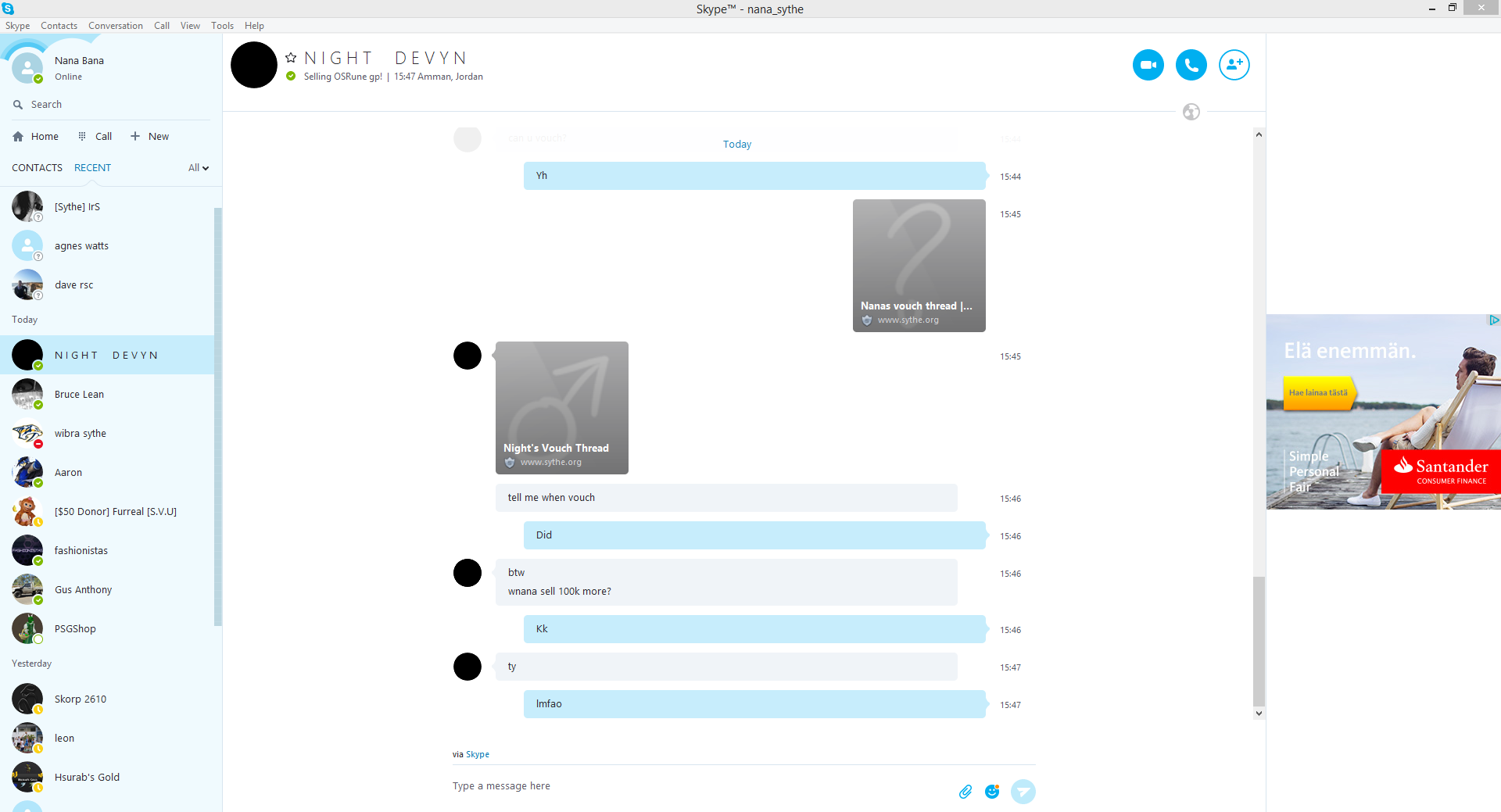Expand the All contacts filter dropdown
This screenshot has height=812, width=1501.
click(199, 168)
